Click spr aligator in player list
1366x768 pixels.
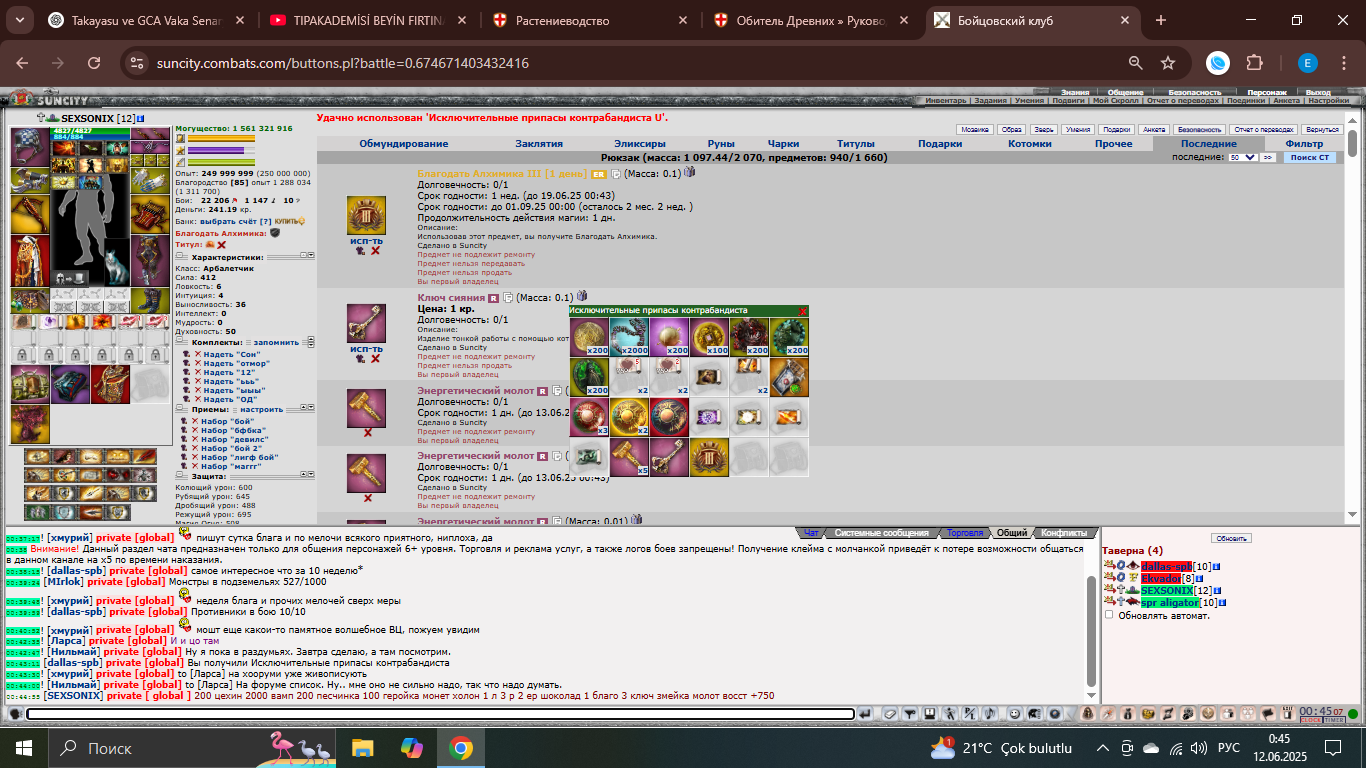coord(1170,603)
